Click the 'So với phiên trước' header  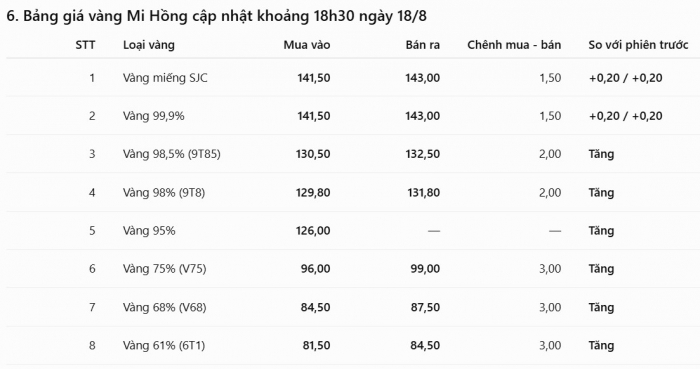coord(638,45)
